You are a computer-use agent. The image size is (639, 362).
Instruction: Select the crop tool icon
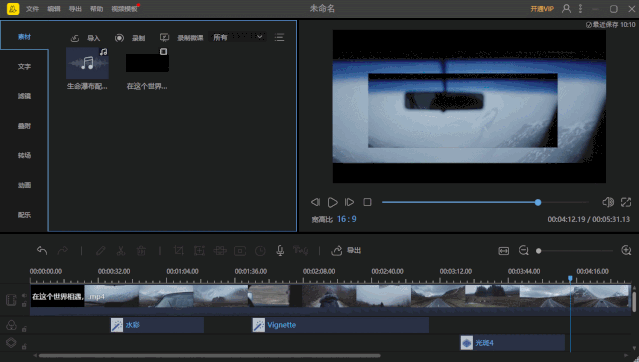[178, 250]
